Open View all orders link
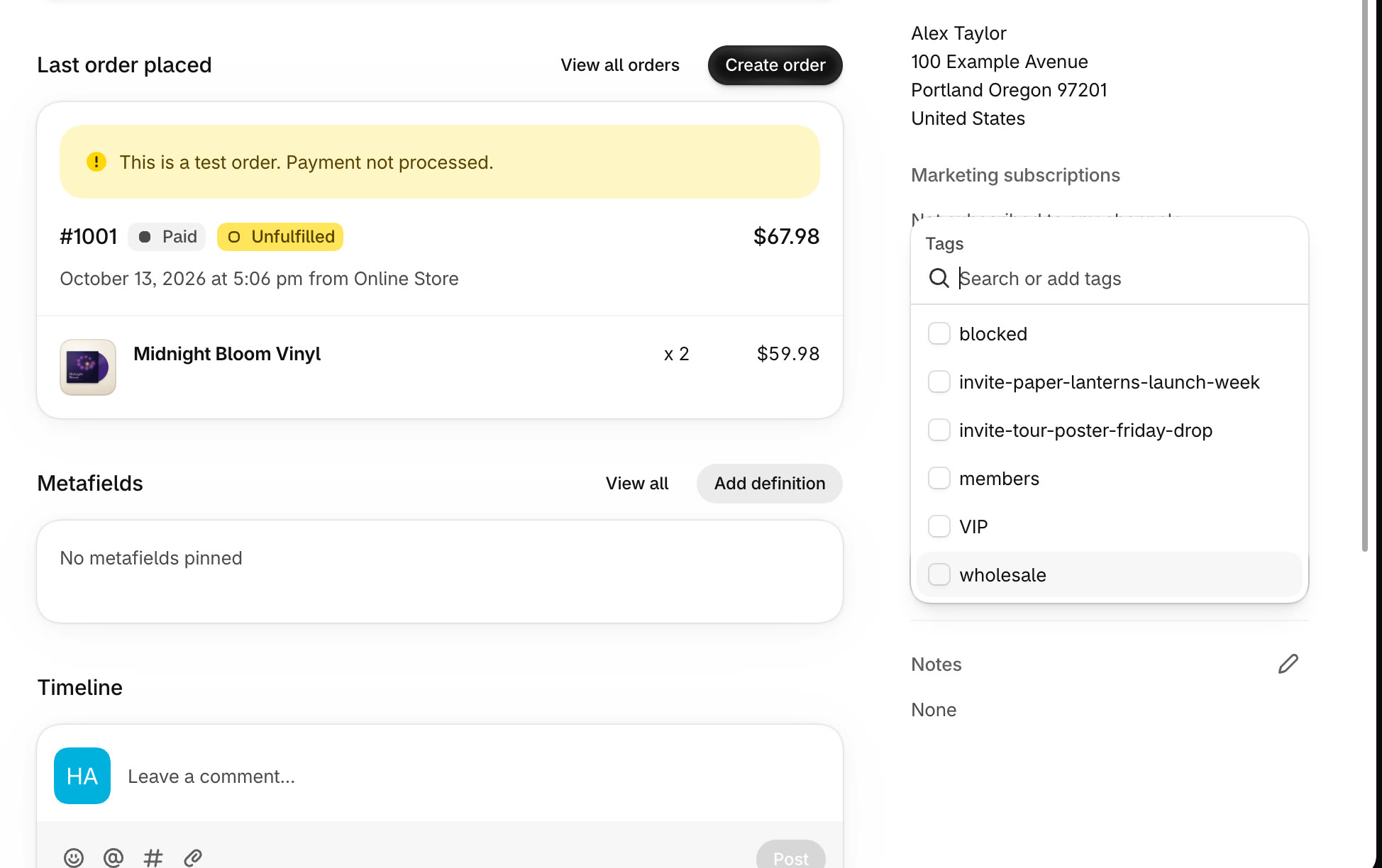 (x=620, y=65)
